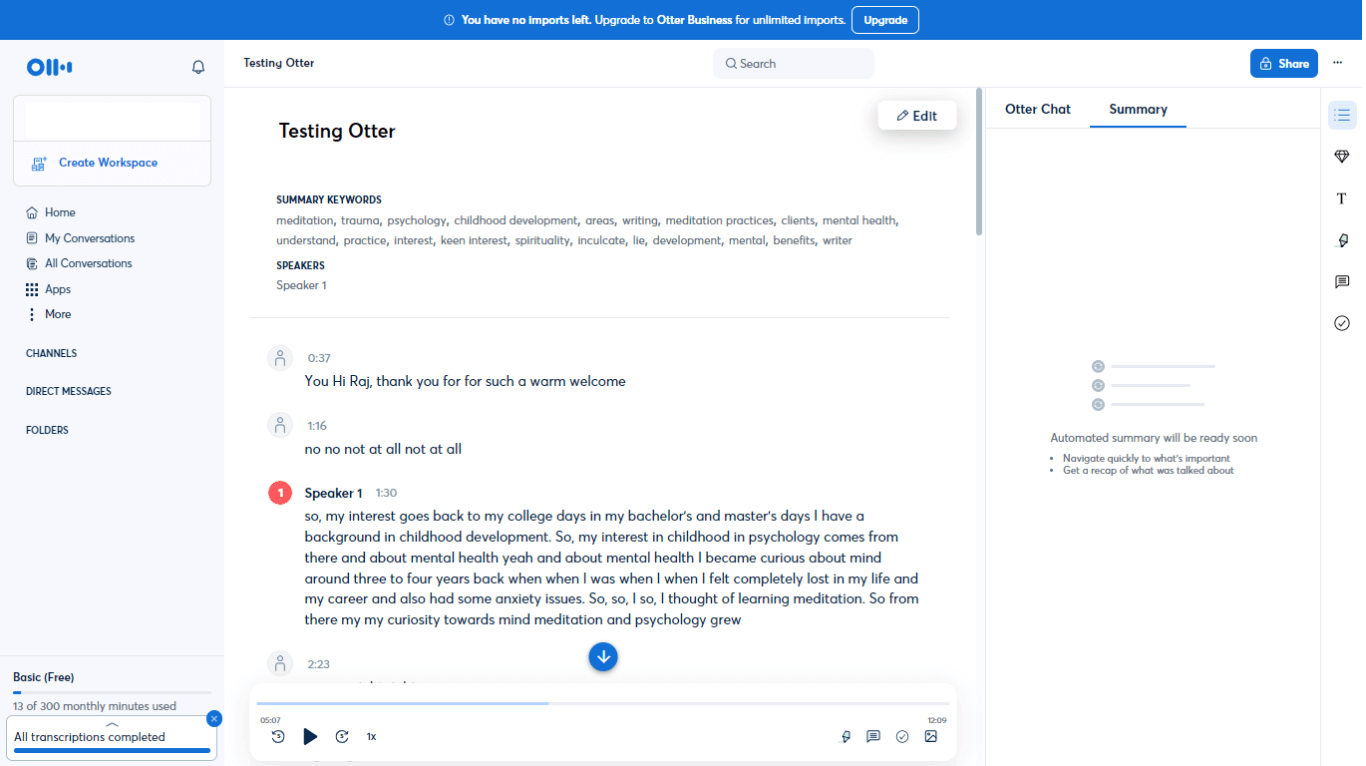The height and width of the screenshot is (766, 1366).
Task: Open All Conversations
Action: 79,263
